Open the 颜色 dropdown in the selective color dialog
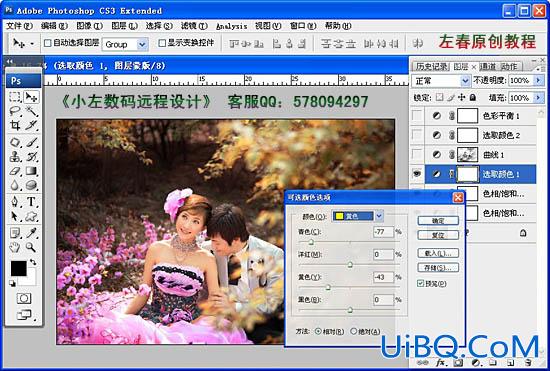The width and height of the screenshot is (550, 371). pos(379,216)
